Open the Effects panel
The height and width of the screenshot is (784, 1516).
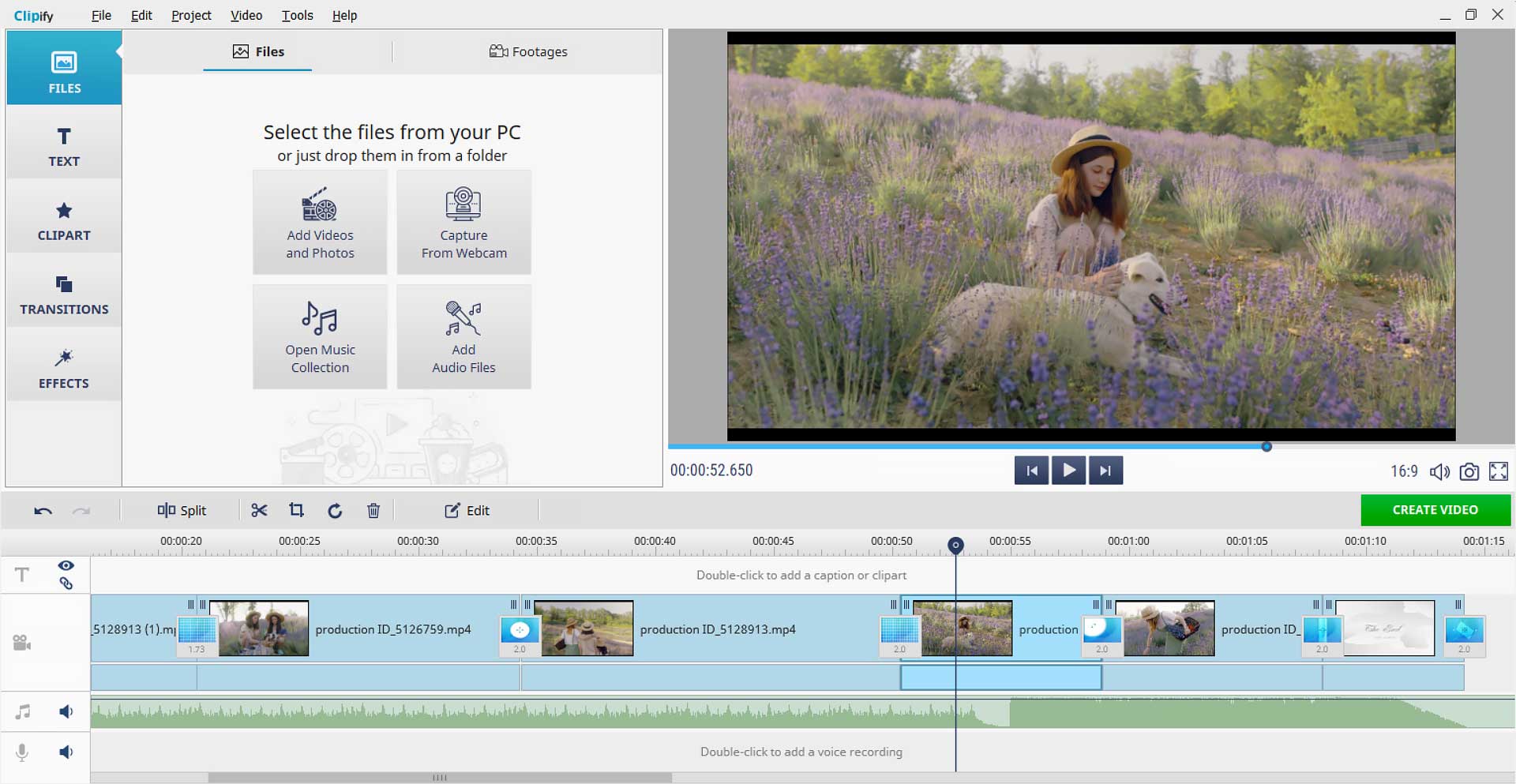click(64, 369)
